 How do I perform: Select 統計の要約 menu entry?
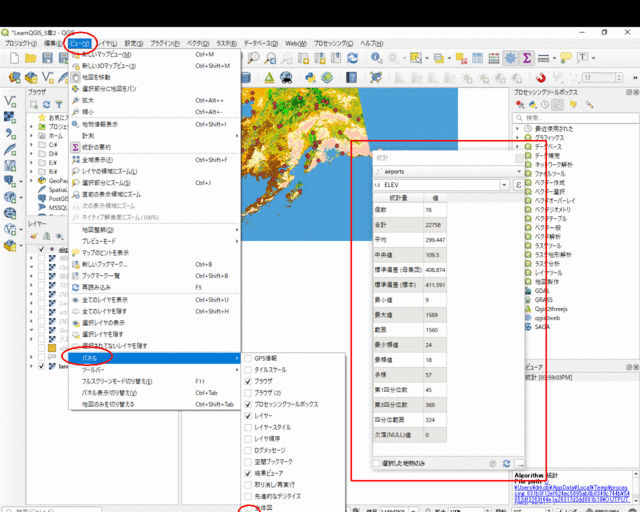155,147
